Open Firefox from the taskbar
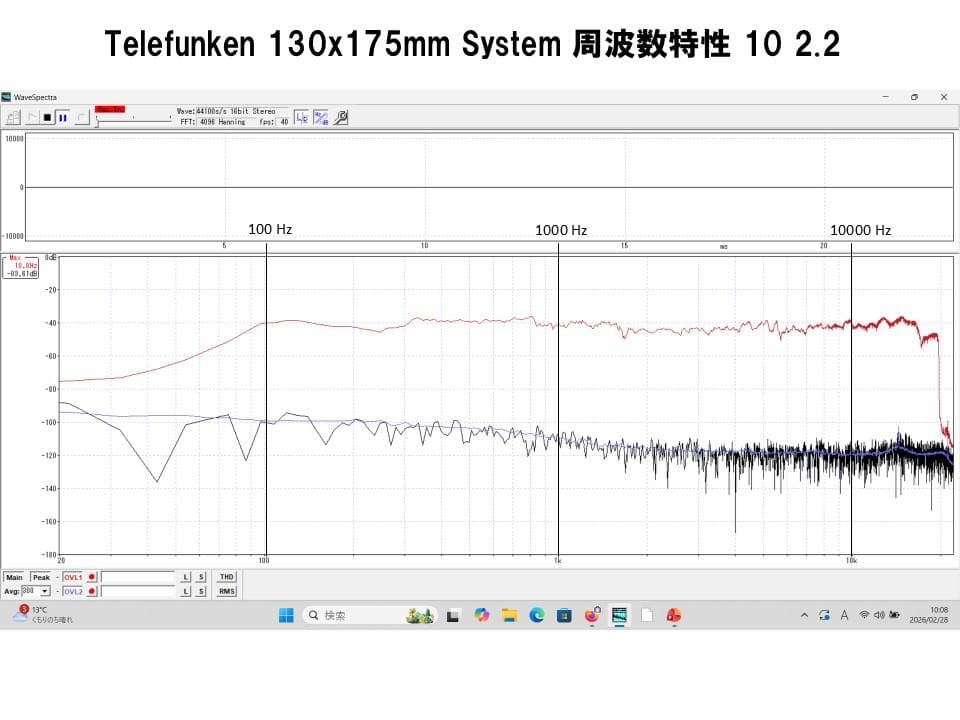Viewport: 960px width, 720px height. 592,615
